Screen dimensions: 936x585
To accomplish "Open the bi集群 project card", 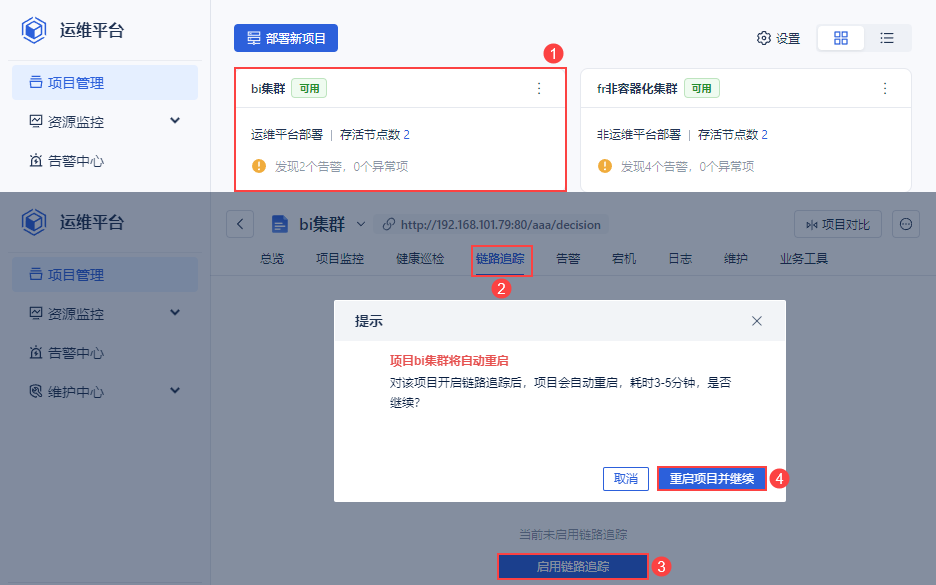I will (x=401, y=130).
